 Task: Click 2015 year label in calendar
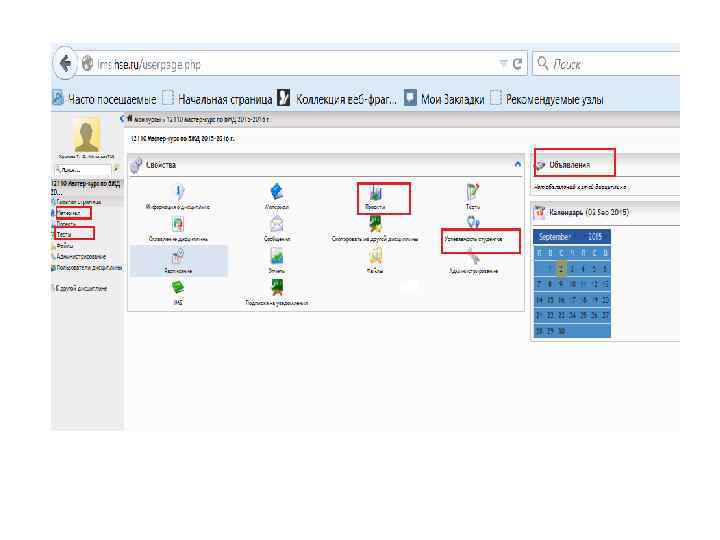[x=595, y=236]
